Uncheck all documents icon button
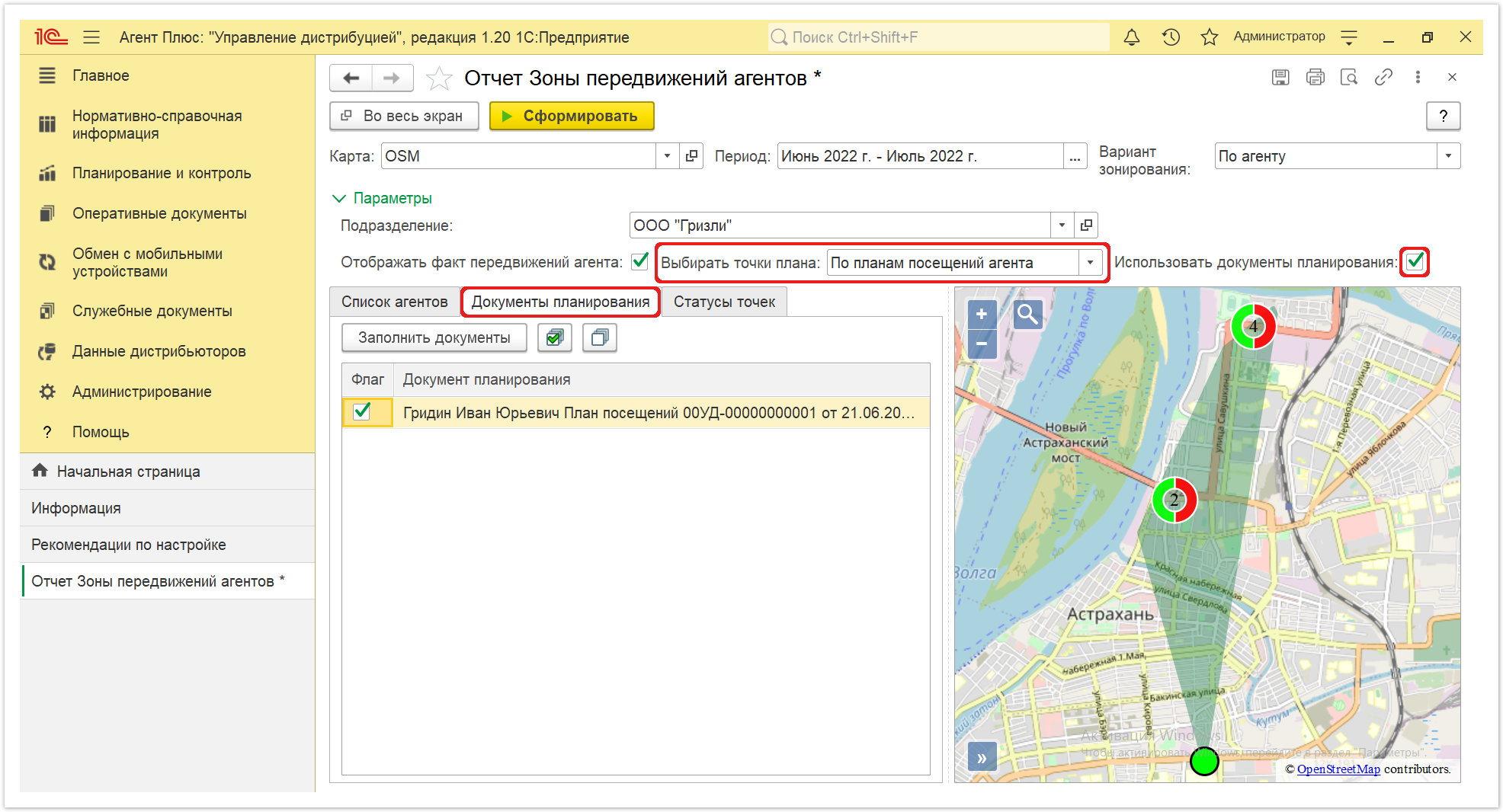This screenshot has height=812, width=1503. 600,337
